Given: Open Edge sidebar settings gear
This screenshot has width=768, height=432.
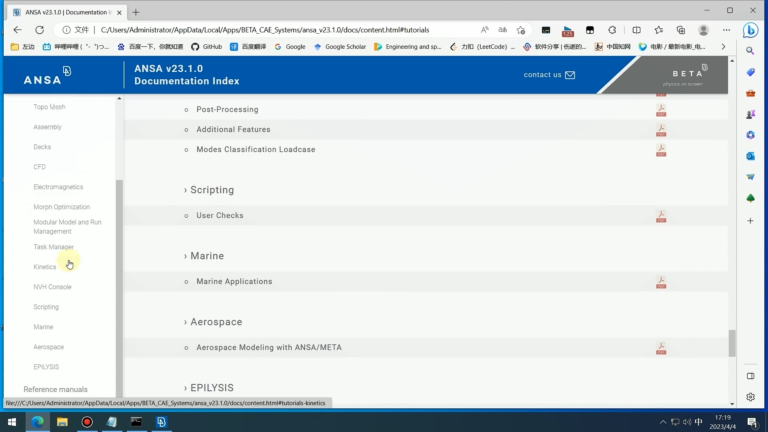Looking at the screenshot, I should coord(750,397).
